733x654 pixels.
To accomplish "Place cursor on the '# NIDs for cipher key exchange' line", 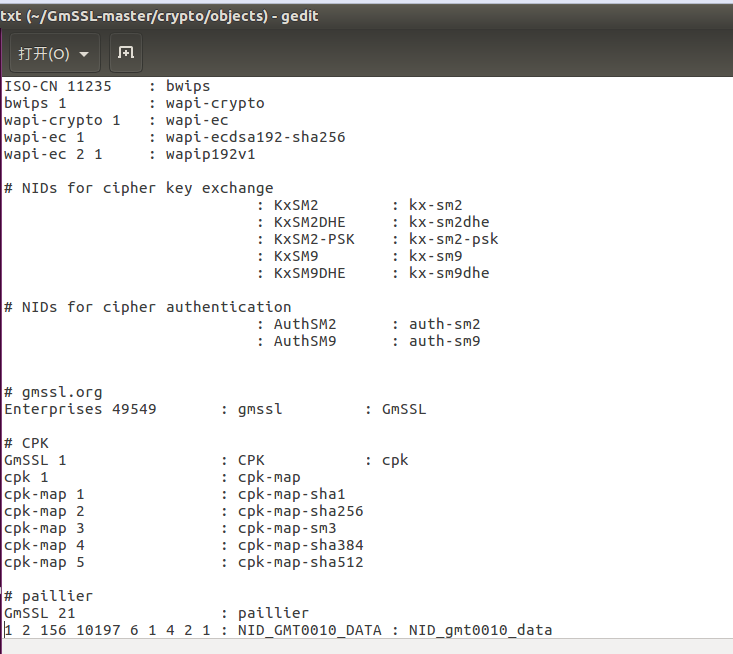I will tap(139, 188).
